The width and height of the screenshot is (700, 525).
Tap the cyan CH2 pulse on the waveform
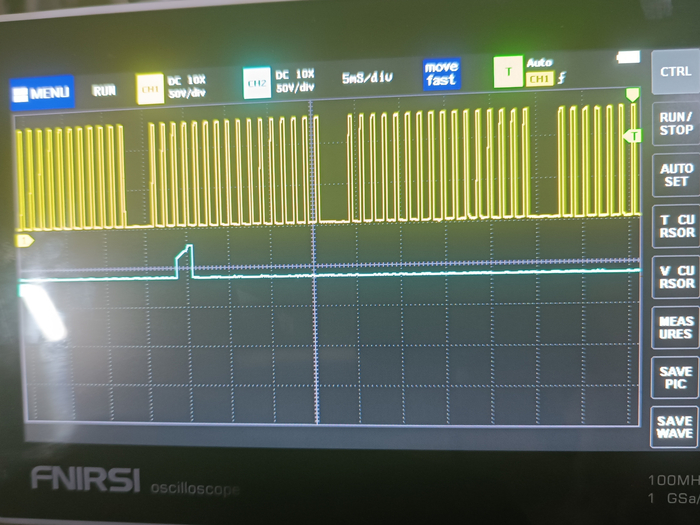(184, 261)
